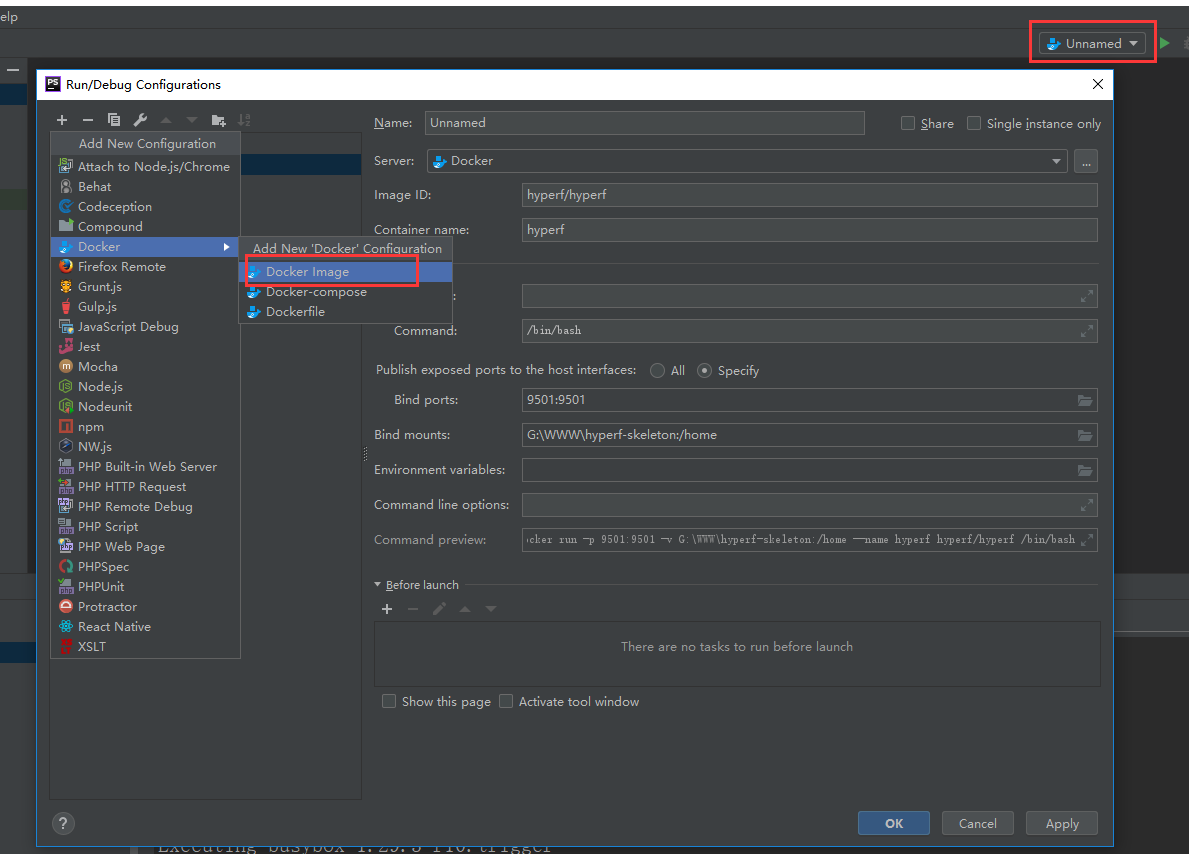Enable the Share checkbox

[908, 123]
